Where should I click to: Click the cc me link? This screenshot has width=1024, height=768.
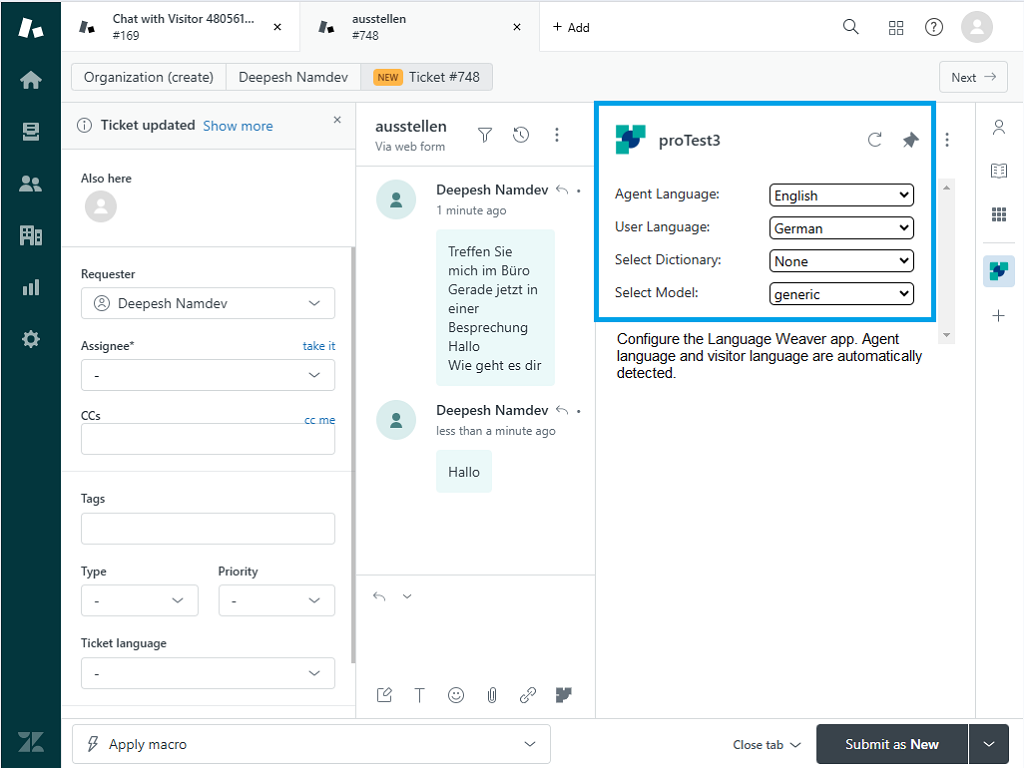(x=319, y=420)
